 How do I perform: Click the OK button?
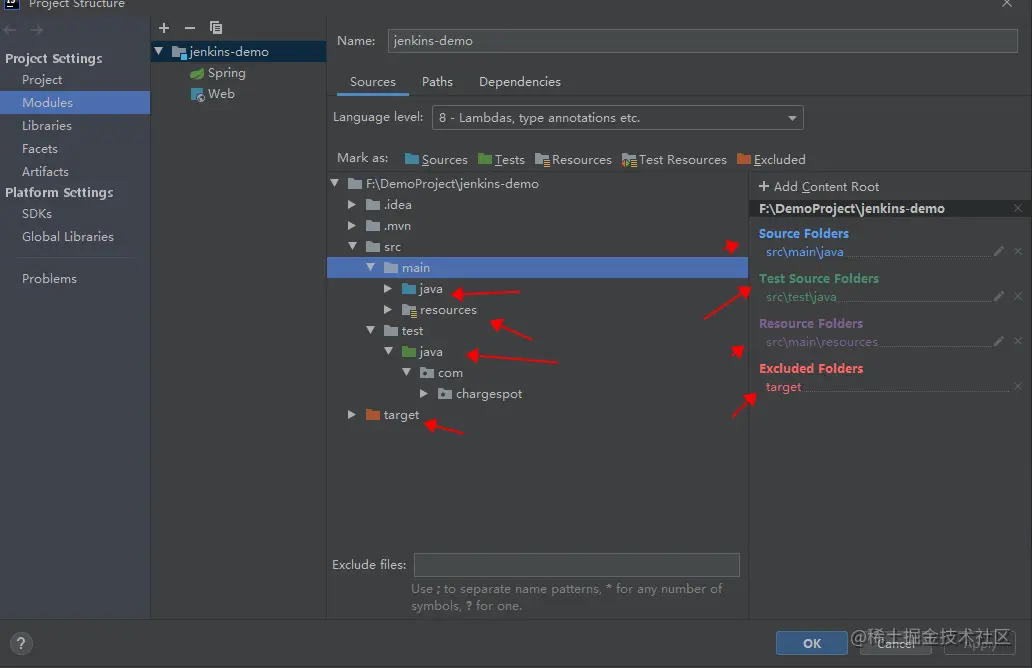point(812,643)
